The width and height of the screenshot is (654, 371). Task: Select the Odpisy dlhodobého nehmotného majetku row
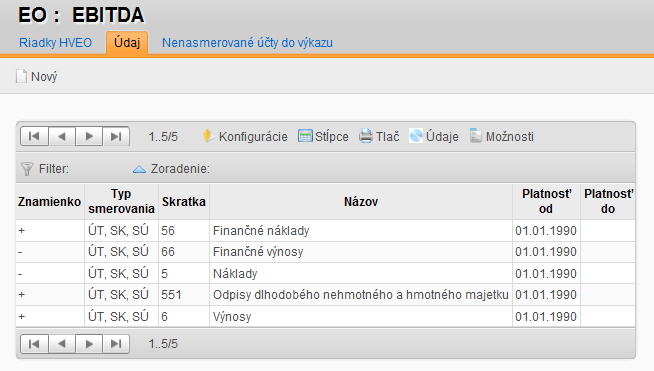coord(325,295)
